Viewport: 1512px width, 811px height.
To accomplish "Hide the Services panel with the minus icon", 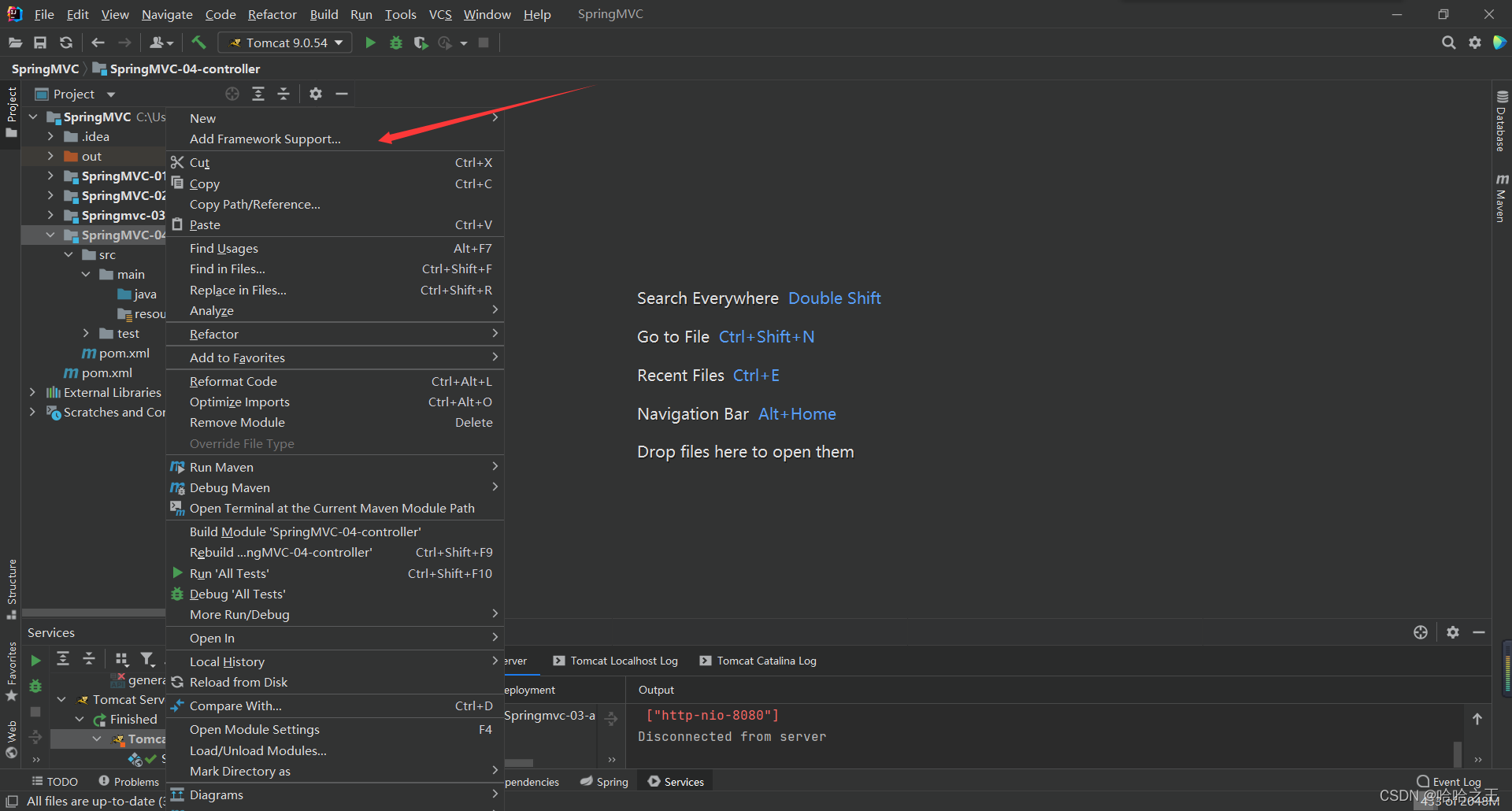I will point(1479,632).
